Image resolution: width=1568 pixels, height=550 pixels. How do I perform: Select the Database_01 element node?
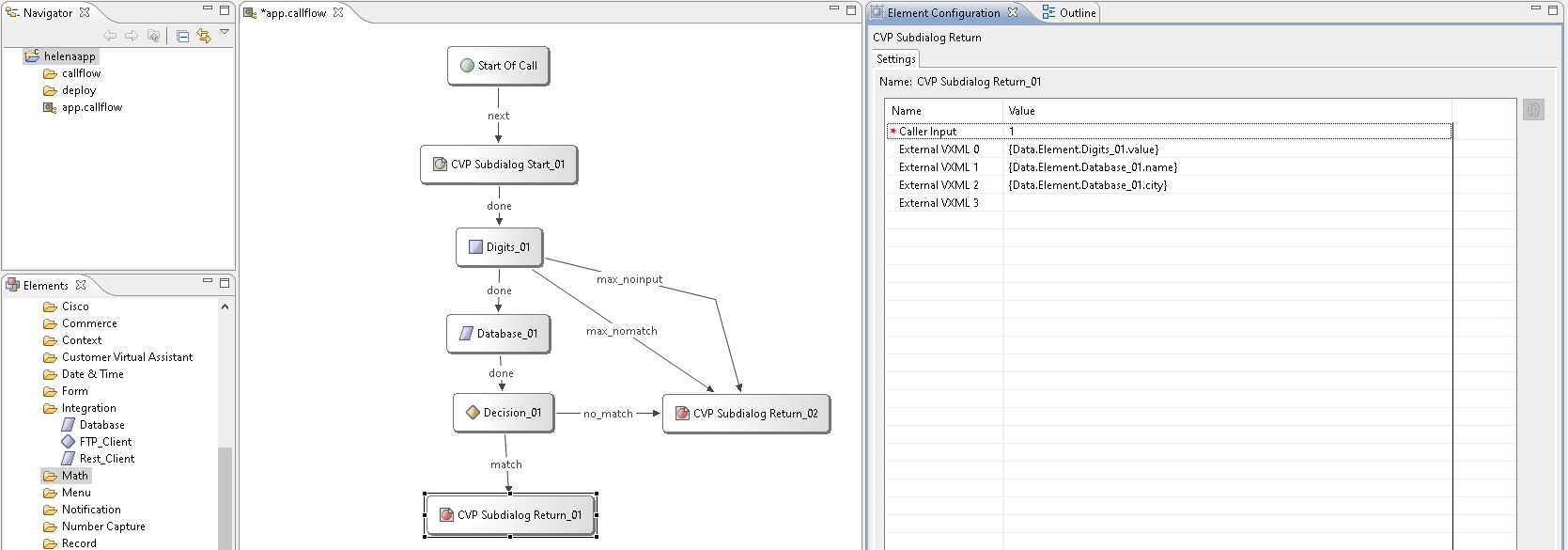[498, 334]
